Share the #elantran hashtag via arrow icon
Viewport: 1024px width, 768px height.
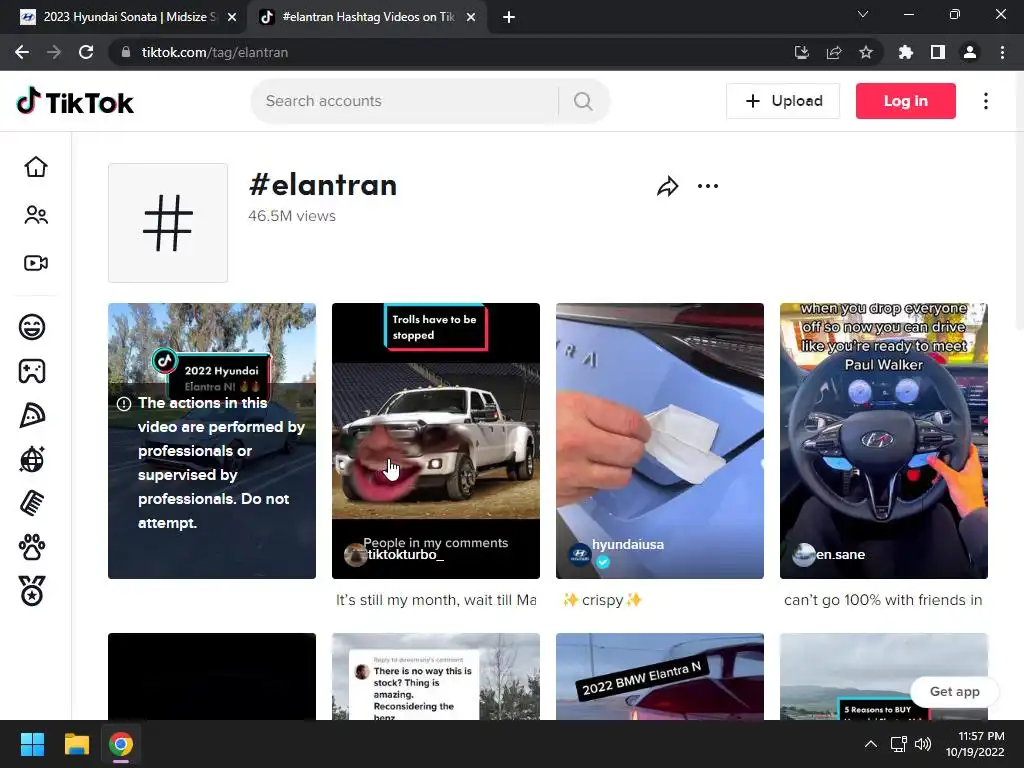point(667,186)
